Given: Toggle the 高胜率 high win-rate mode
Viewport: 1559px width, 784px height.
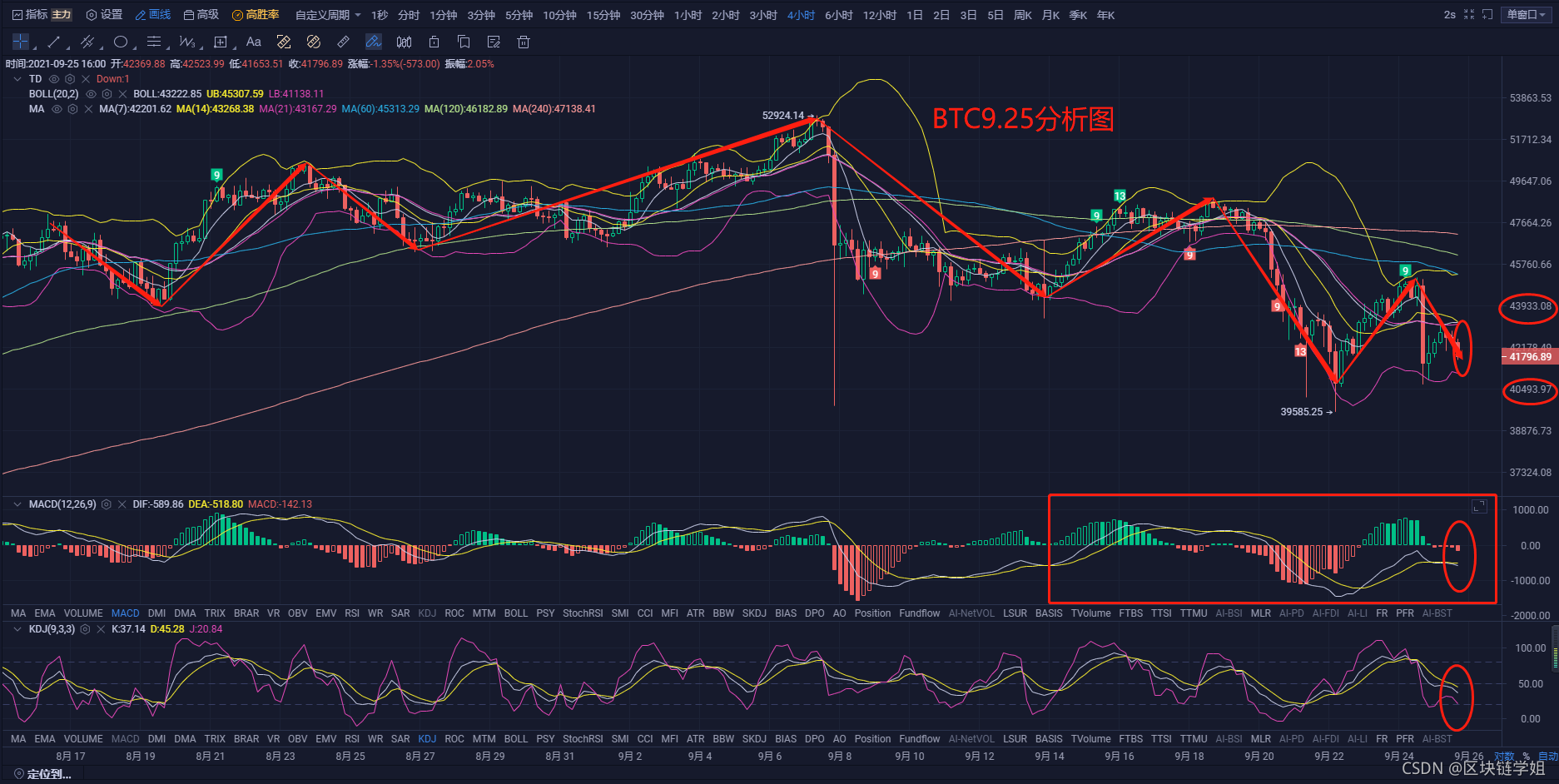Looking at the screenshot, I should point(256,15).
